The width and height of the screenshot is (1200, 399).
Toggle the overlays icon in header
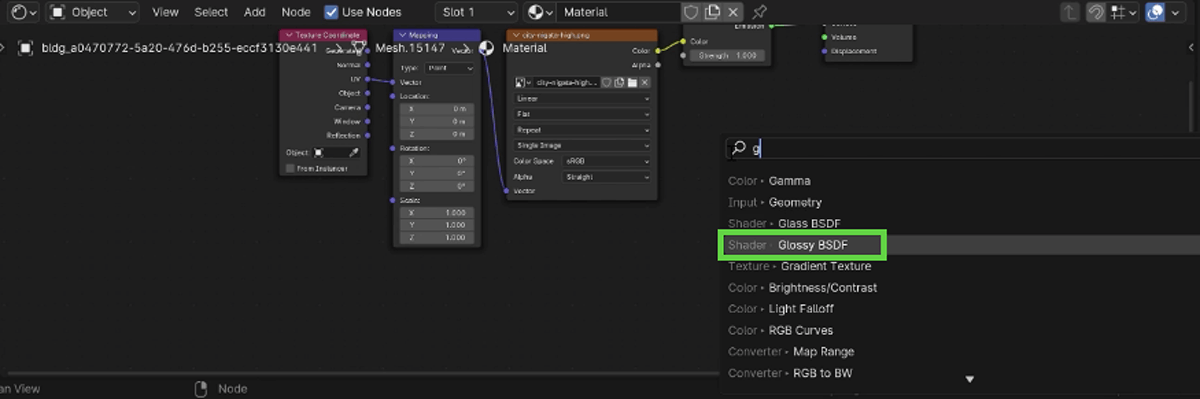(1156, 12)
